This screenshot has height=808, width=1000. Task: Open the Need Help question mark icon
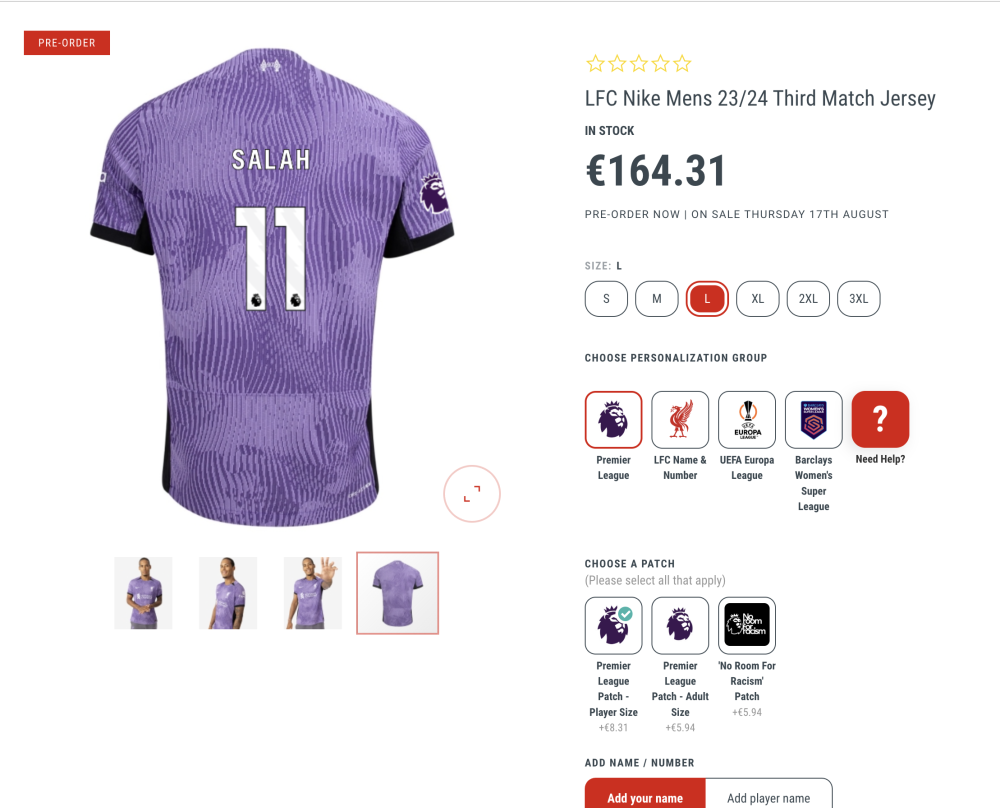coord(880,420)
